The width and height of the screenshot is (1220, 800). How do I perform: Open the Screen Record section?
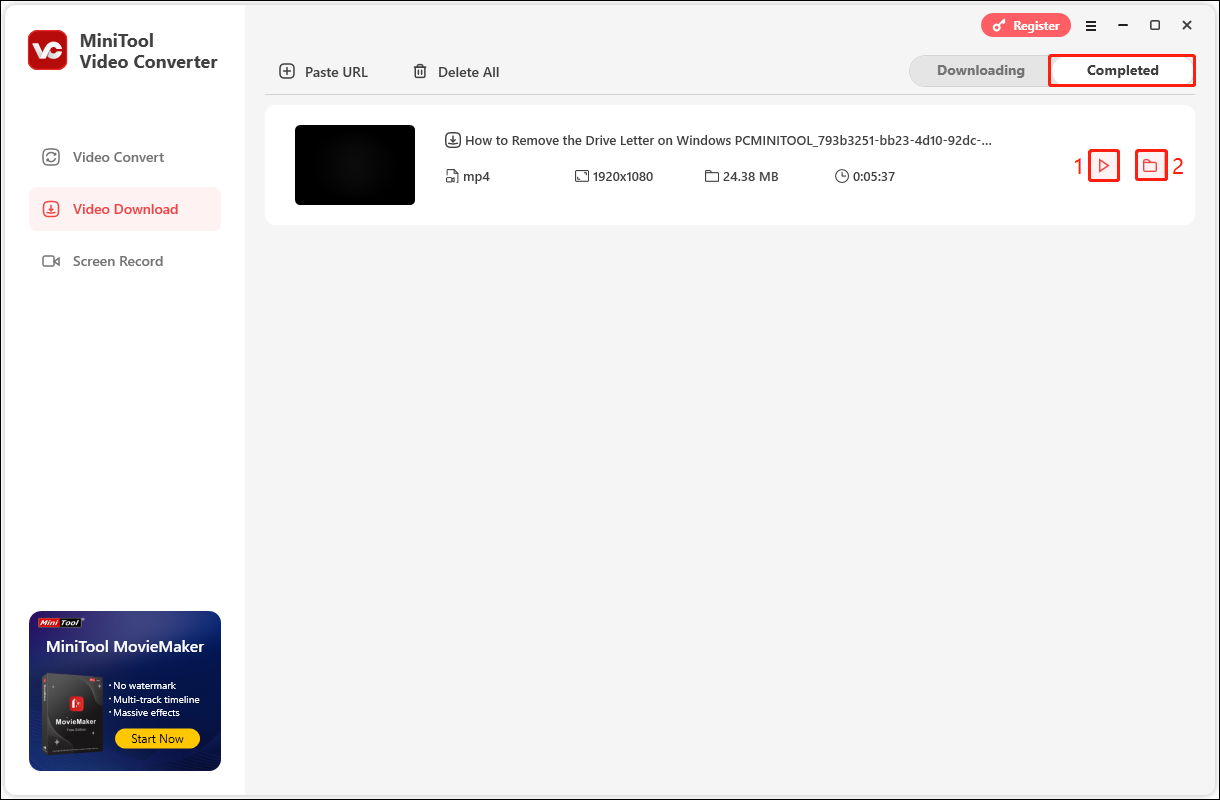coord(125,261)
